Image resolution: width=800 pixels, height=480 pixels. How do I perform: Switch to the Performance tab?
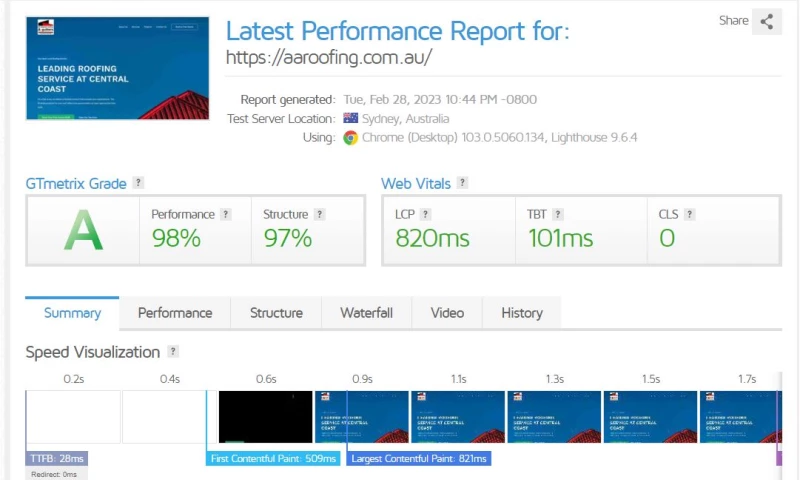point(175,313)
